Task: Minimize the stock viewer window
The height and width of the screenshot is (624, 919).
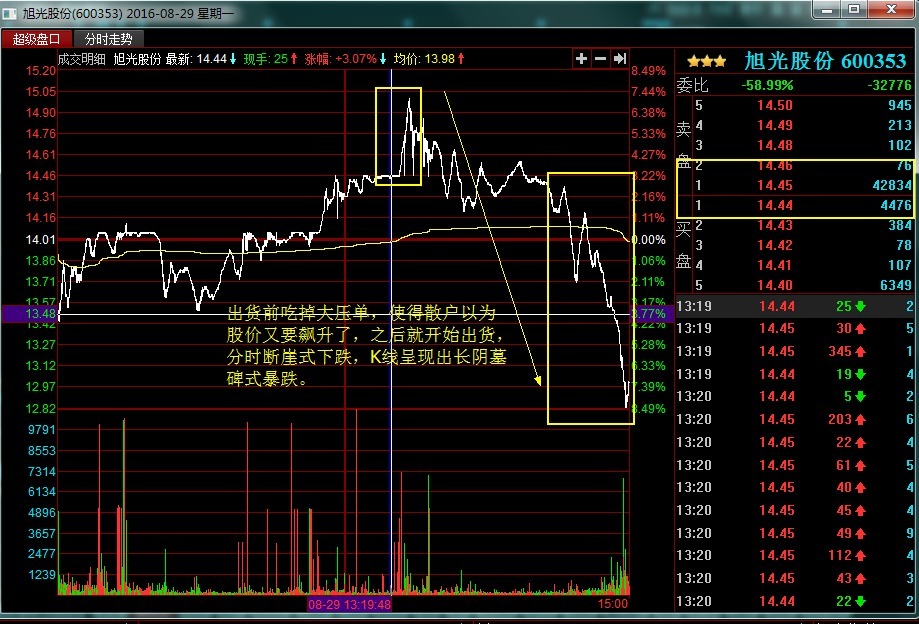Action: pyautogui.click(x=825, y=10)
